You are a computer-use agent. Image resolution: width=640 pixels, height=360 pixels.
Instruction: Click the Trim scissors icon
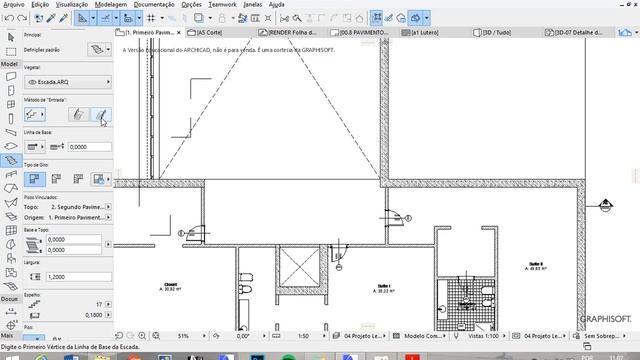284,18
